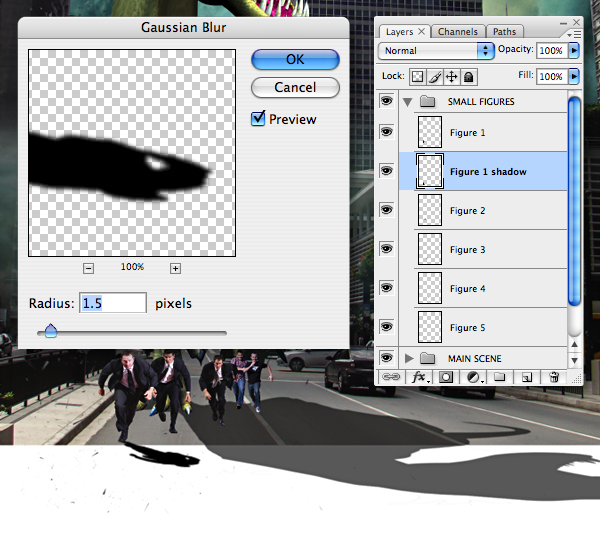This screenshot has height=541, width=600.
Task: Add a layer mask
Action: tap(446, 377)
